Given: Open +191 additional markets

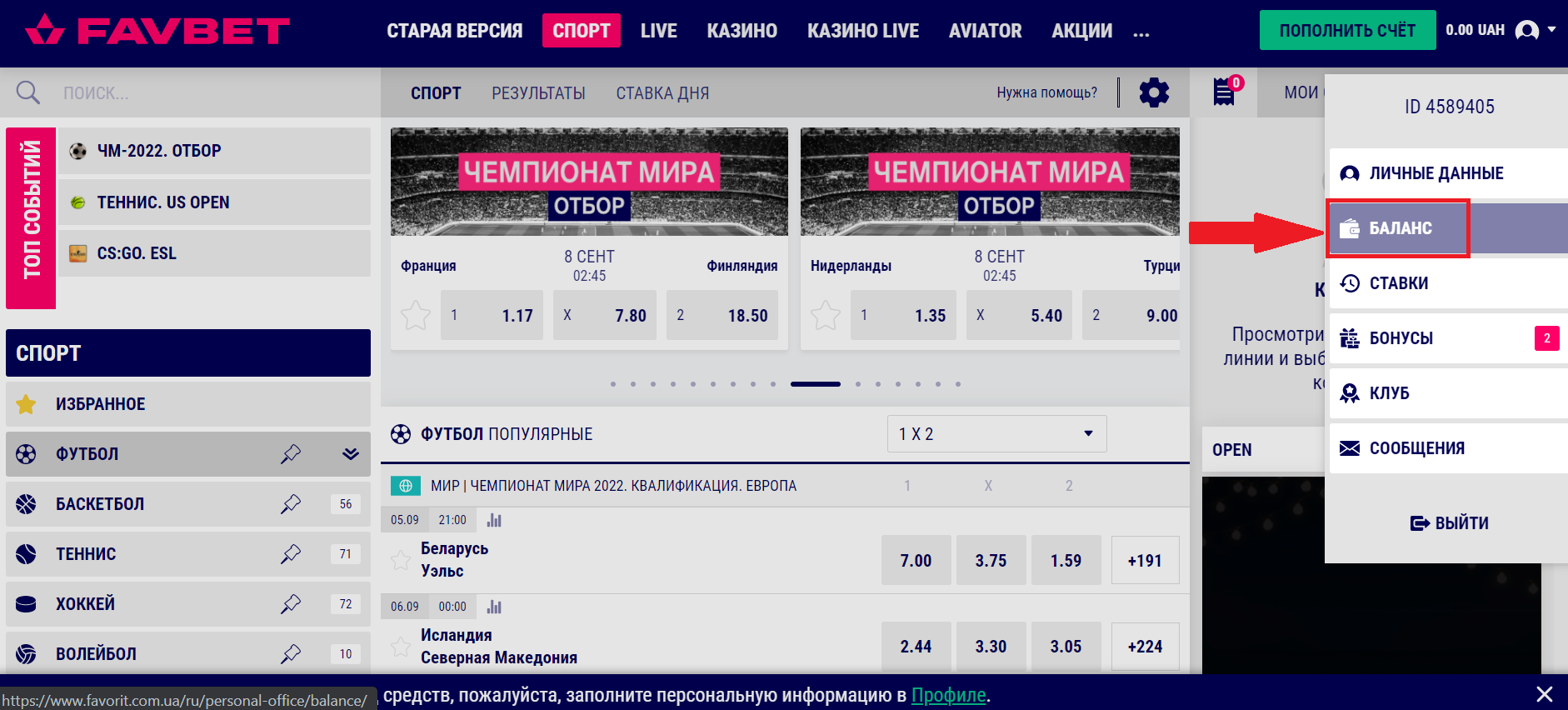Looking at the screenshot, I should pyautogui.click(x=1145, y=561).
